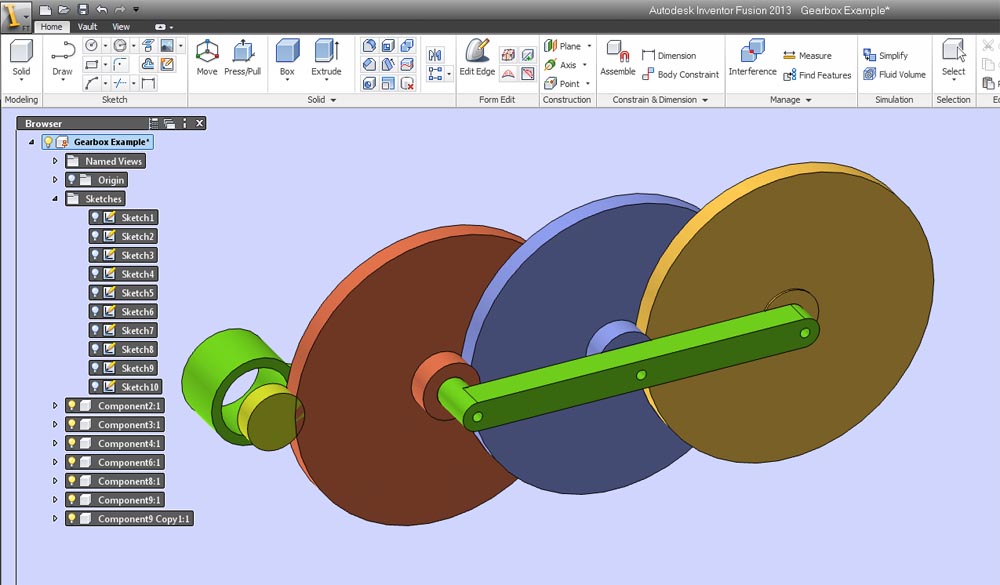Click the Undo arrow in quick access toolbar
Screen dimensions: 1000x585
tap(101, 10)
